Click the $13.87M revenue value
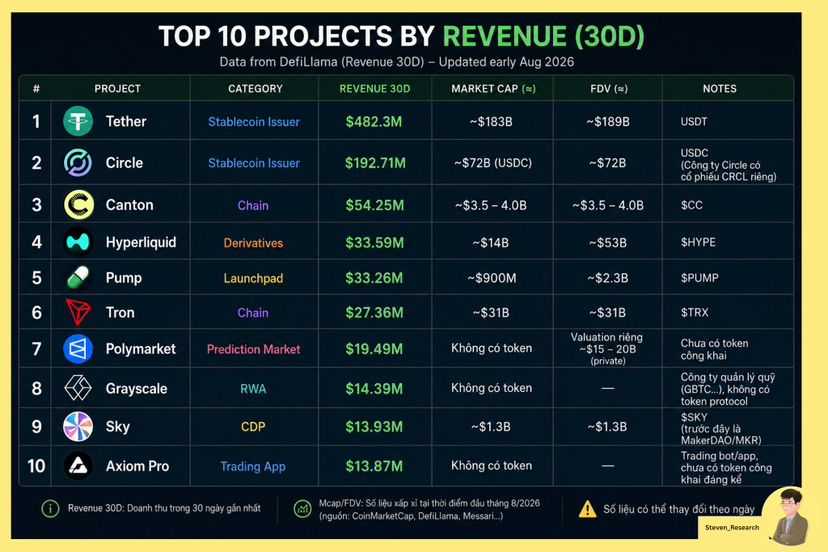Screen dimensions: 828x552 tap(374, 466)
